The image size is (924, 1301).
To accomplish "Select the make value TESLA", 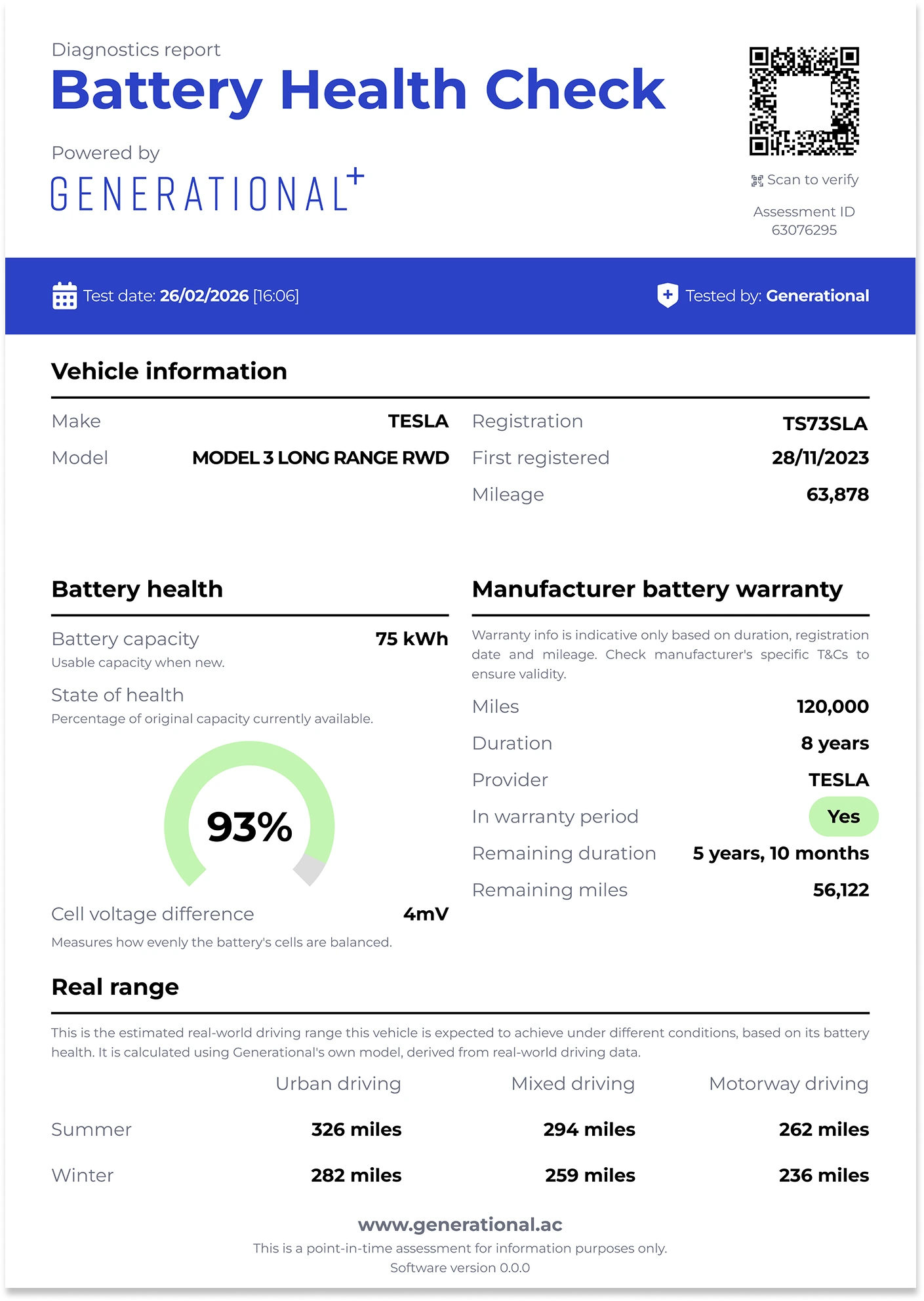I will (418, 421).
